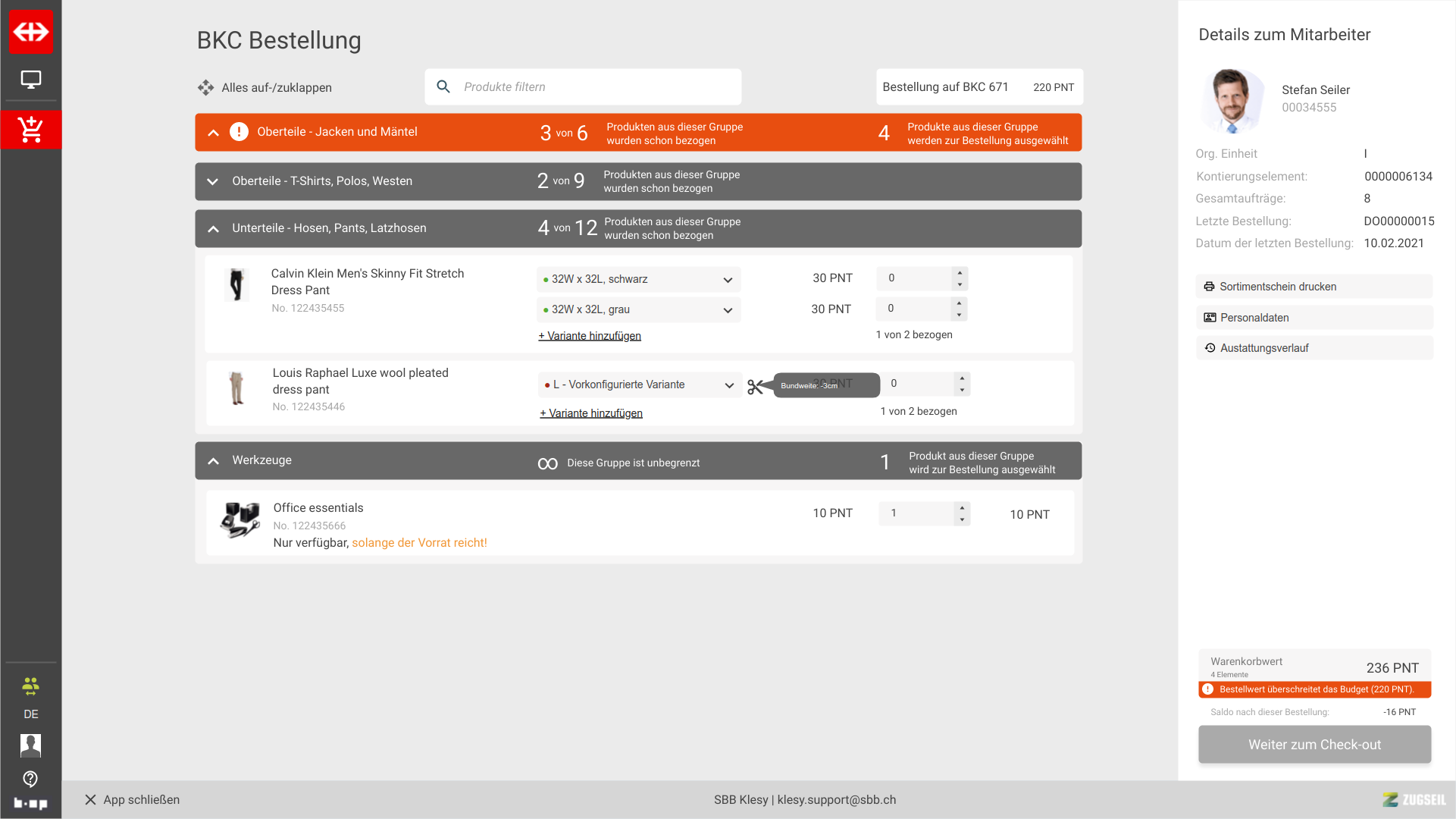Click the SBB logo icon
Viewport: 1456px width, 819px height.
[x=31, y=32]
